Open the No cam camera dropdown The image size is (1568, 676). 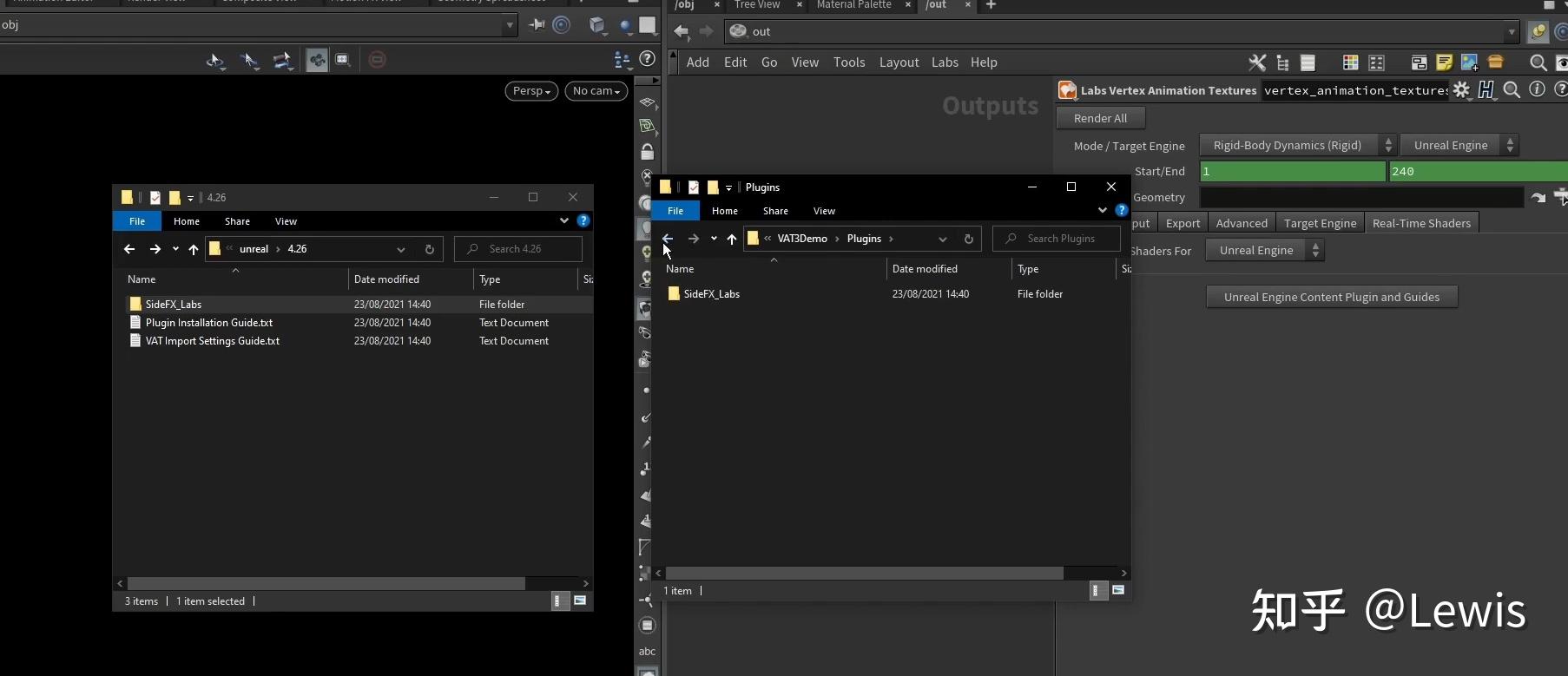[596, 91]
